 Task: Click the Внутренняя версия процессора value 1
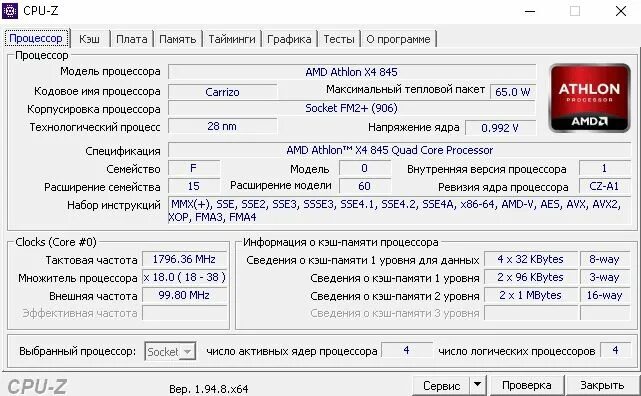click(x=605, y=168)
